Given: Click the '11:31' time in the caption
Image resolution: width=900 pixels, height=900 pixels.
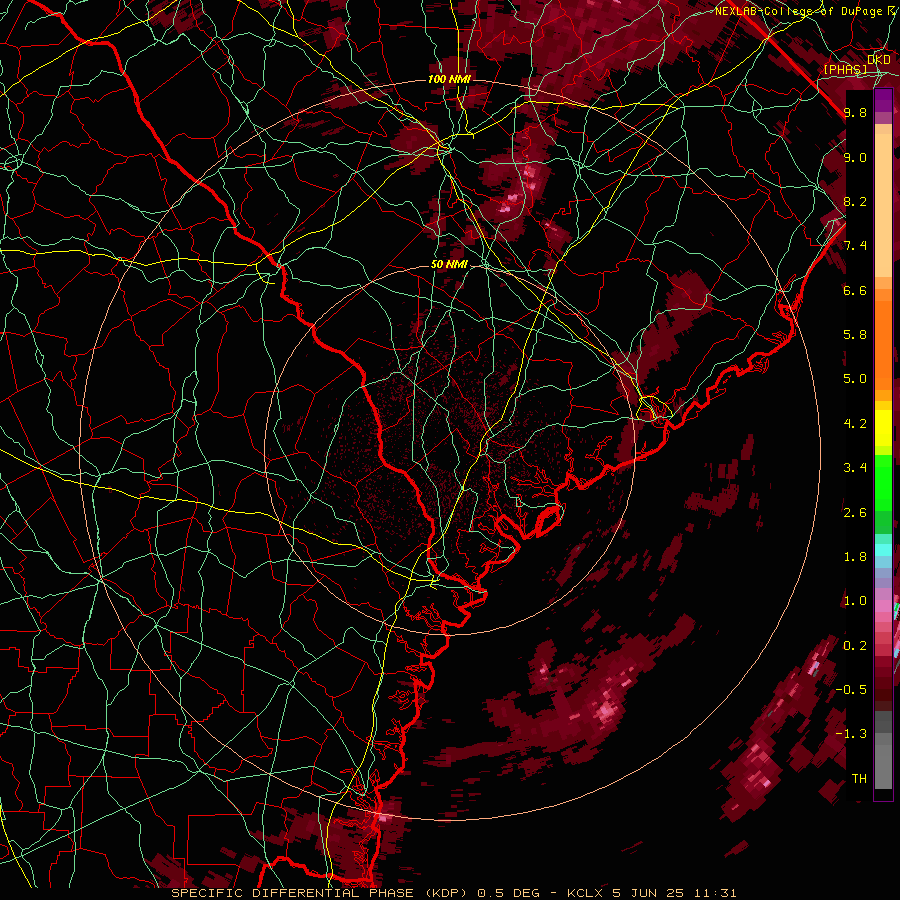Looking at the screenshot, I should tap(714, 893).
